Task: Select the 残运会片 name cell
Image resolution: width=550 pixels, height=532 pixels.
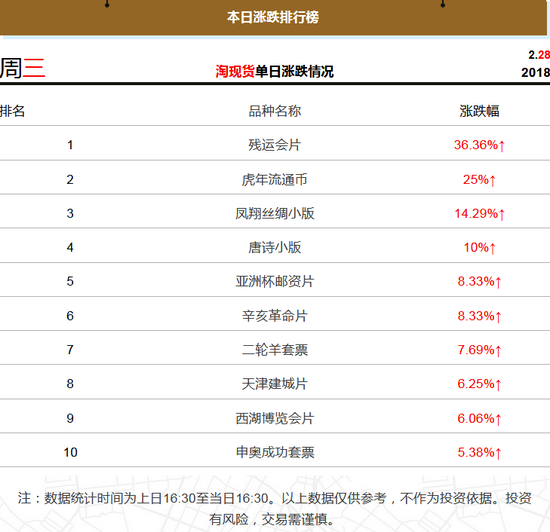Action: pyautogui.click(x=275, y=145)
